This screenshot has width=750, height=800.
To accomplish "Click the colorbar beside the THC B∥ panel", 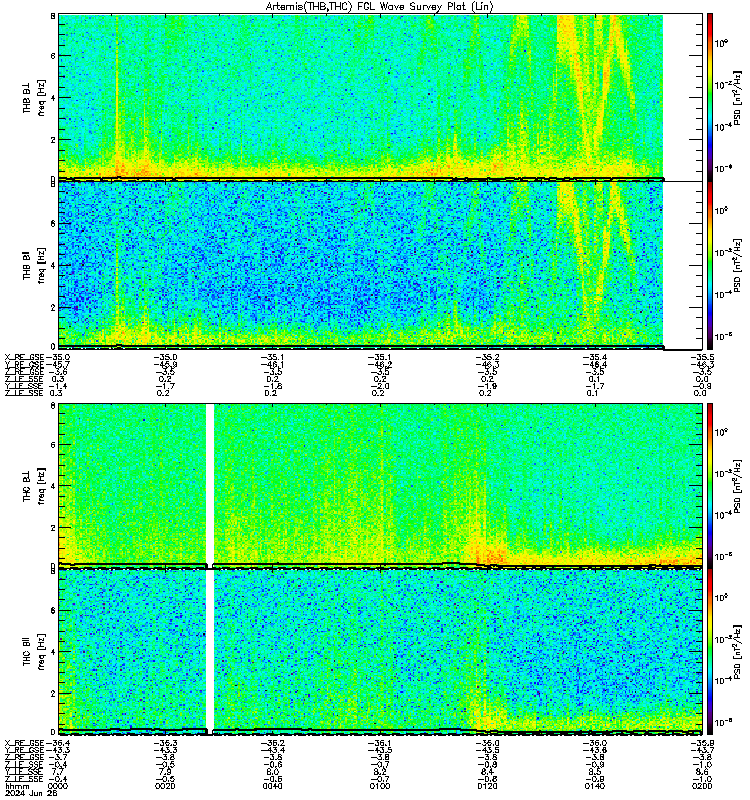I will [710, 652].
